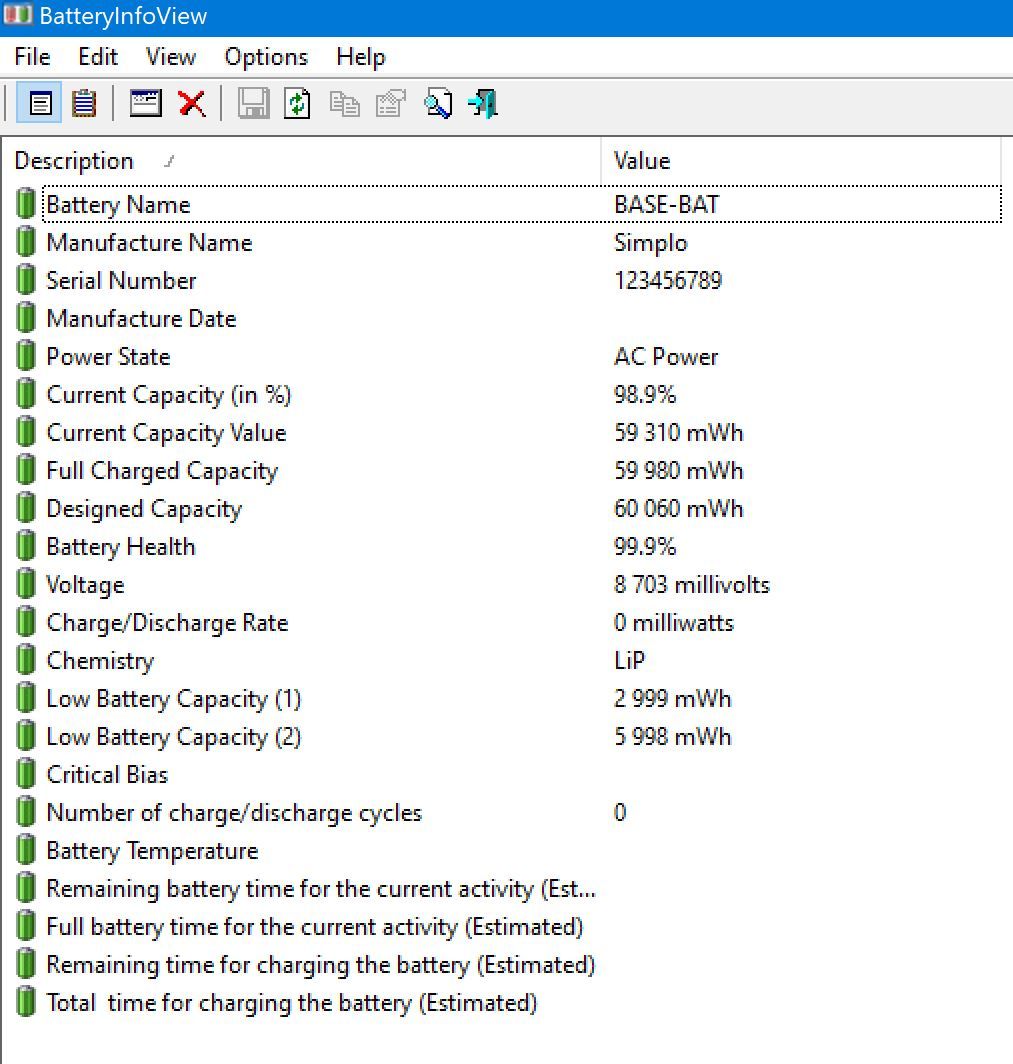Click the 8 703 millivolts value
This screenshot has height=1064, width=1013.
[691, 584]
